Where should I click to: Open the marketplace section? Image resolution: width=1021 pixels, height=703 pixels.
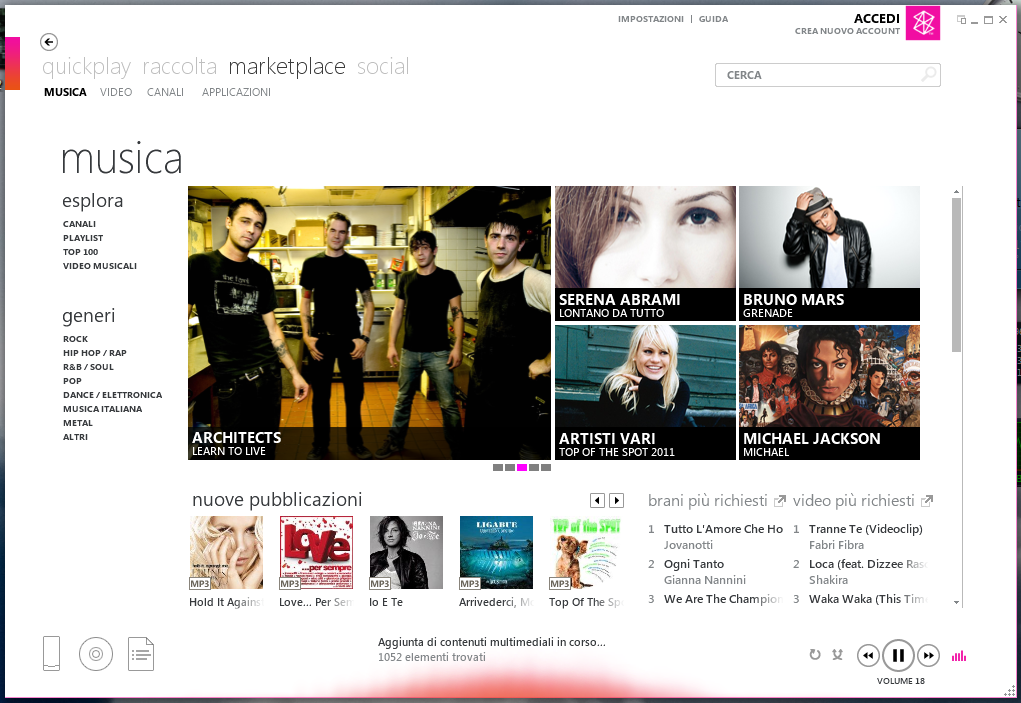(287, 66)
